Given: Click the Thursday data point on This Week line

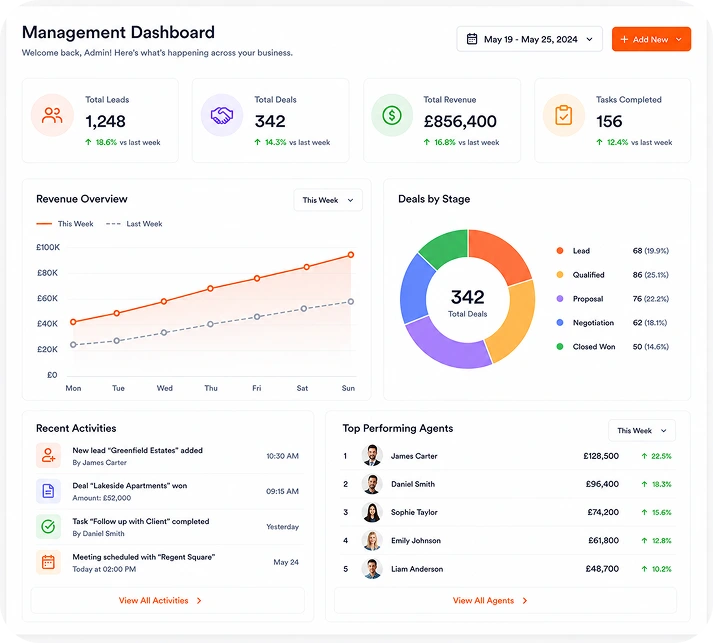Looking at the screenshot, I should (210, 288).
